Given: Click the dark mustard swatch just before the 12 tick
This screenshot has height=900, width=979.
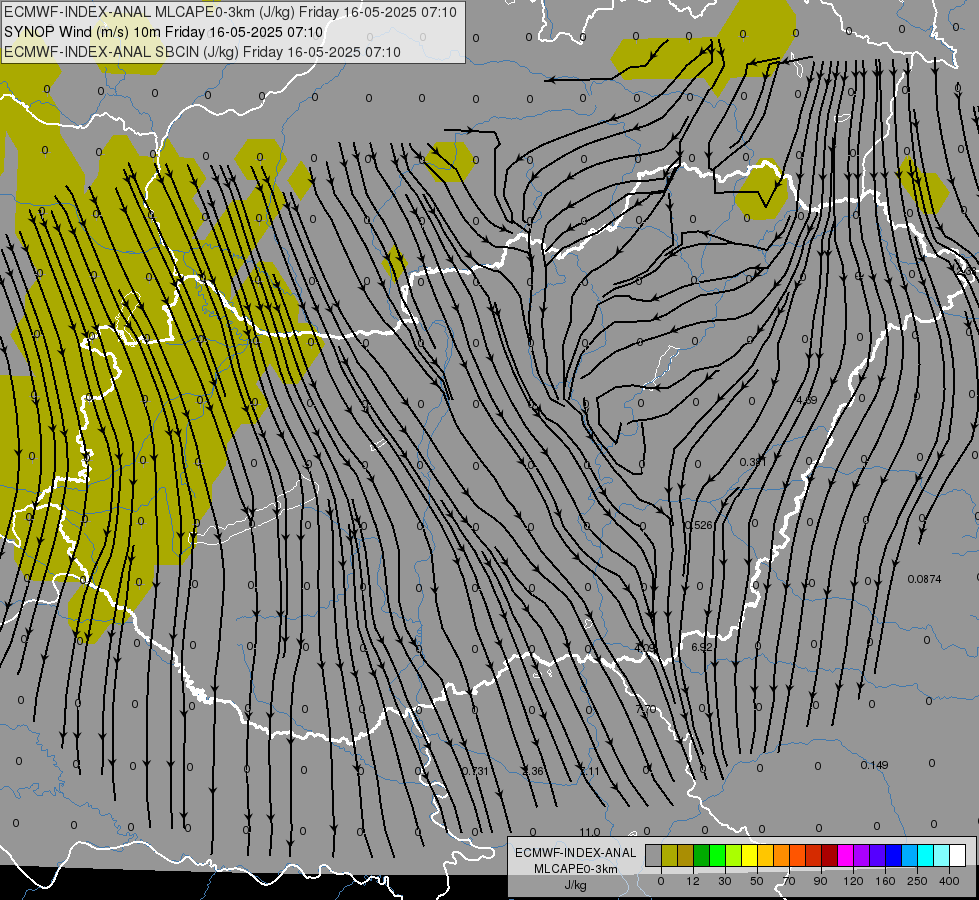Looking at the screenshot, I should [x=686, y=855].
